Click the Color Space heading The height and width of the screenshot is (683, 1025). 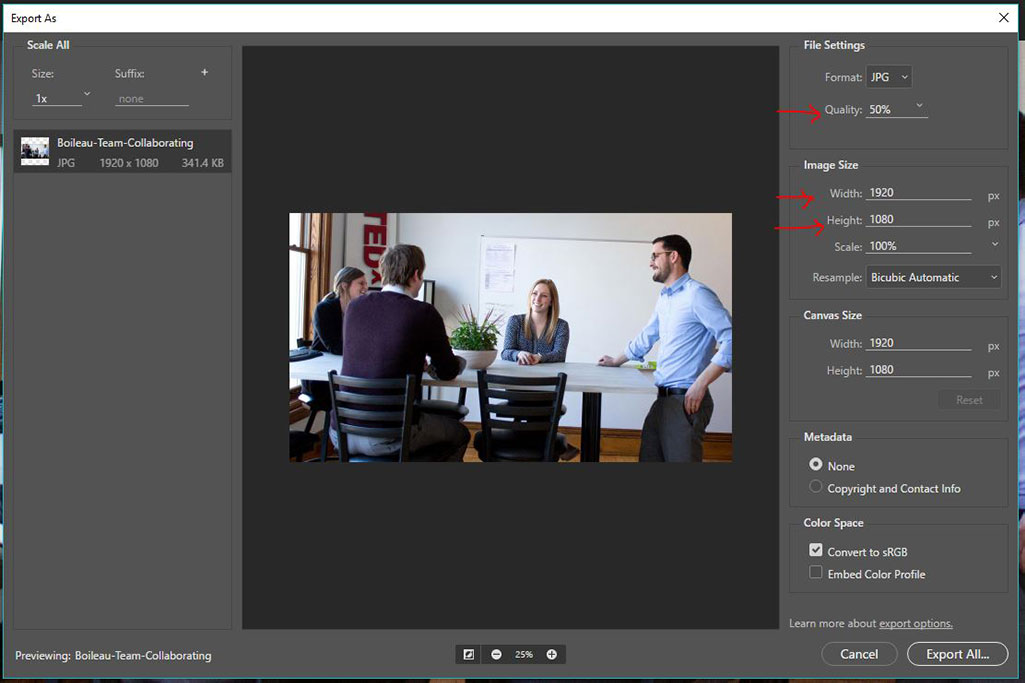[x=833, y=523]
